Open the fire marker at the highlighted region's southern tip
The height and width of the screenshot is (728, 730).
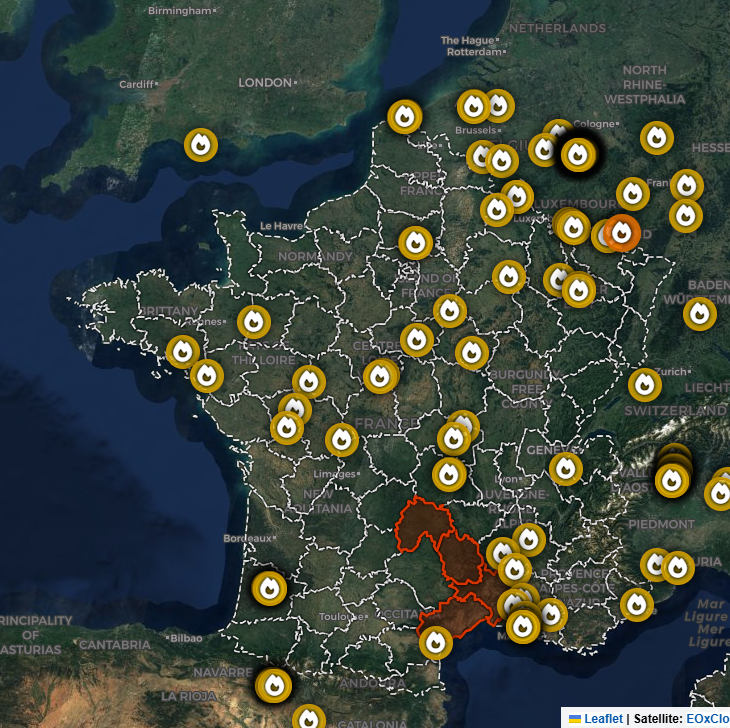(x=436, y=643)
